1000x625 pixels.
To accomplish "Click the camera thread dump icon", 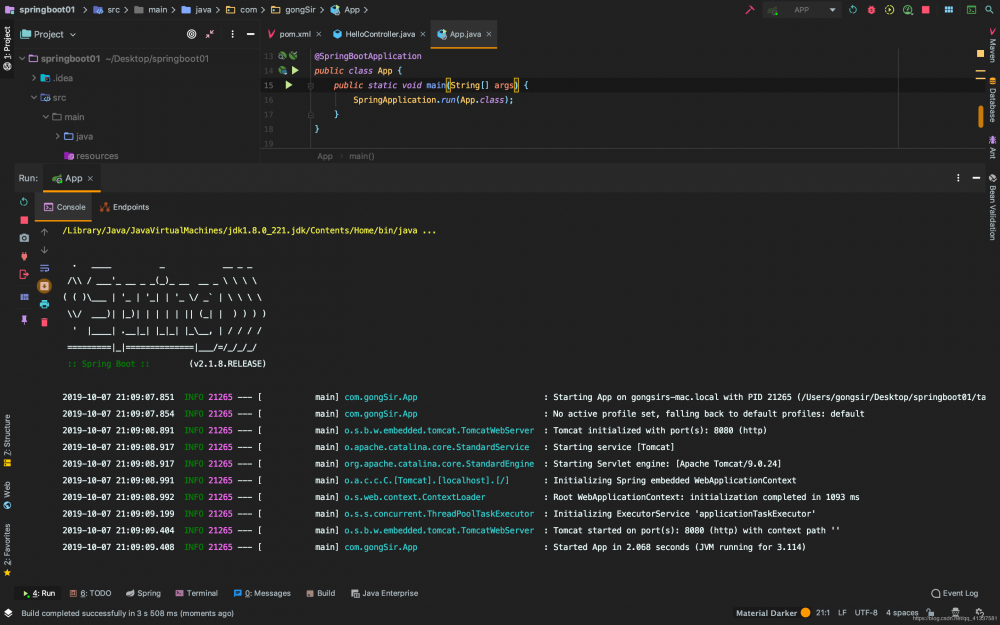I will [24, 238].
